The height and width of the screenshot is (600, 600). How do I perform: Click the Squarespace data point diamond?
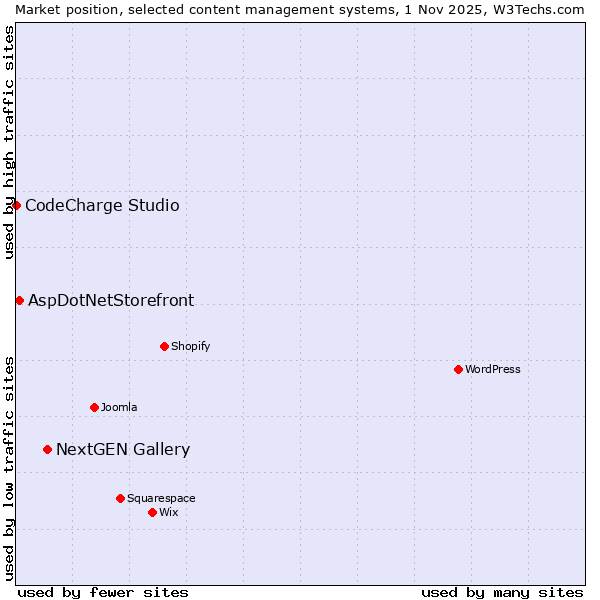pos(120,498)
